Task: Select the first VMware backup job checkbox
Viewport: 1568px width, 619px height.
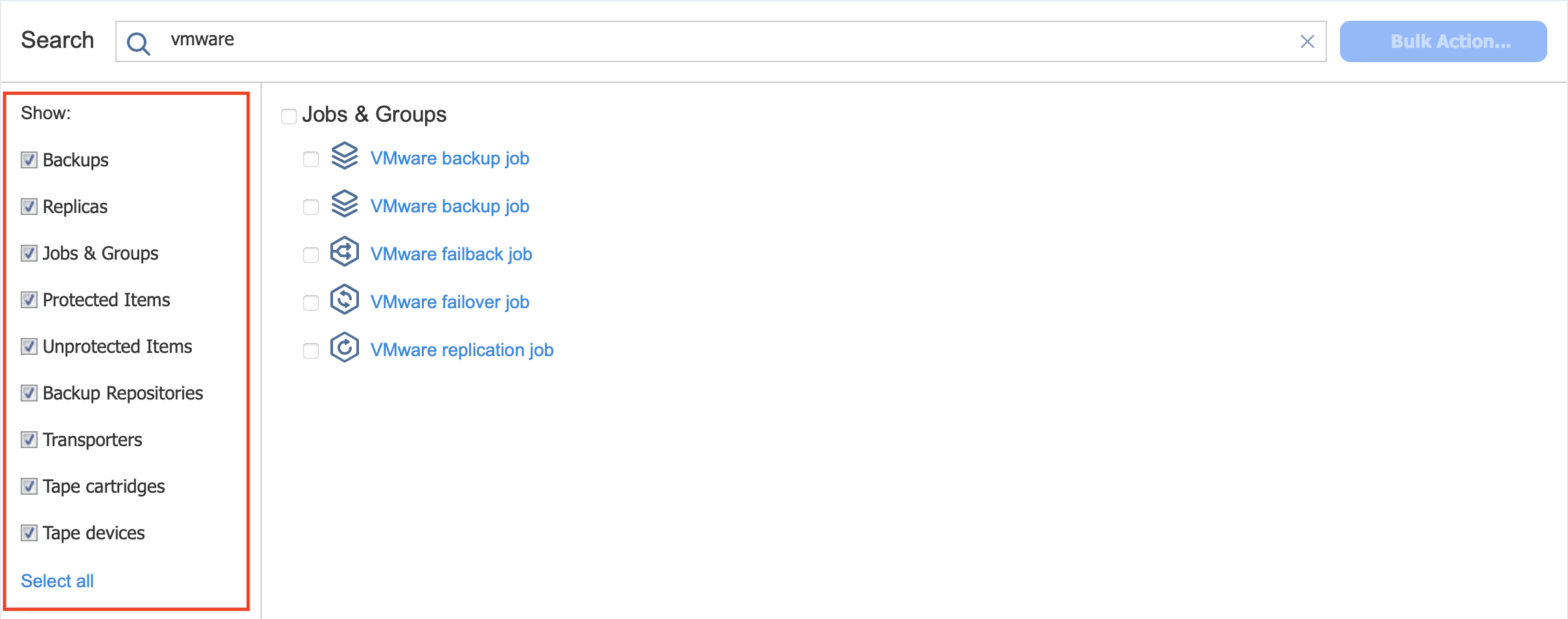Action: tap(311, 159)
